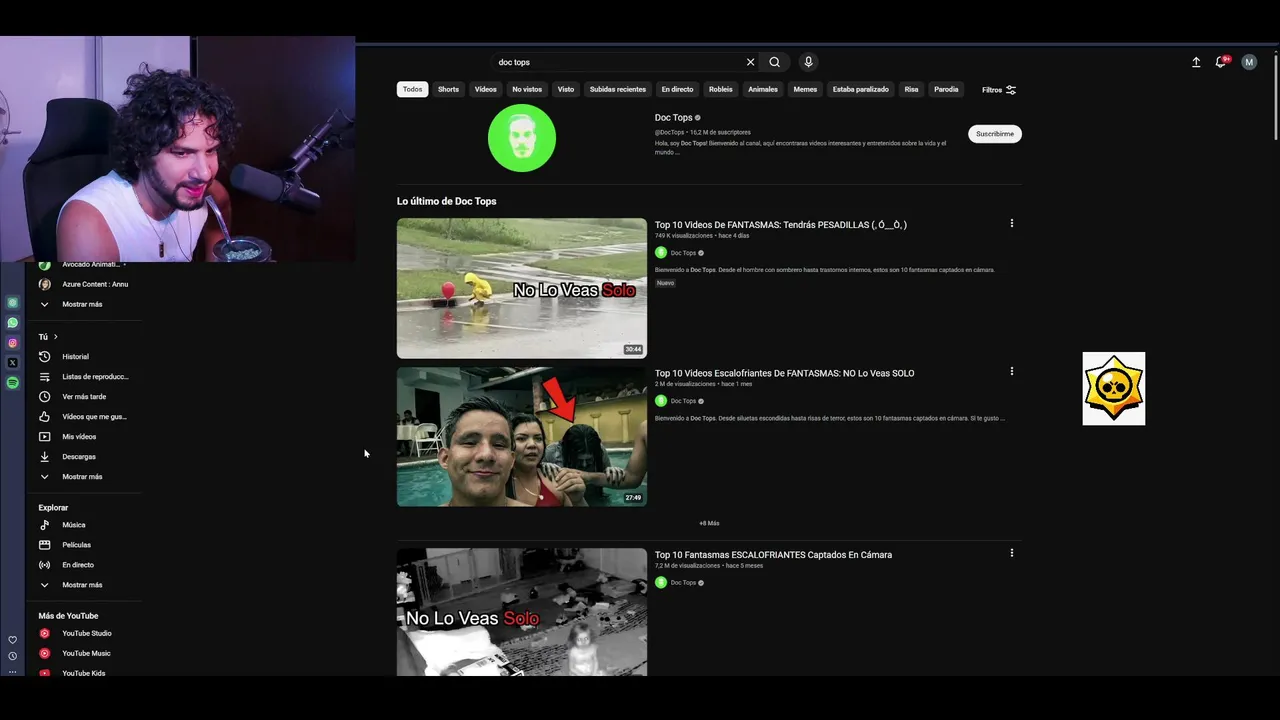Image resolution: width=1280 pixels, height=720 pixels.
Task: Open the Ver más tarde list
Action: [84, 397]
